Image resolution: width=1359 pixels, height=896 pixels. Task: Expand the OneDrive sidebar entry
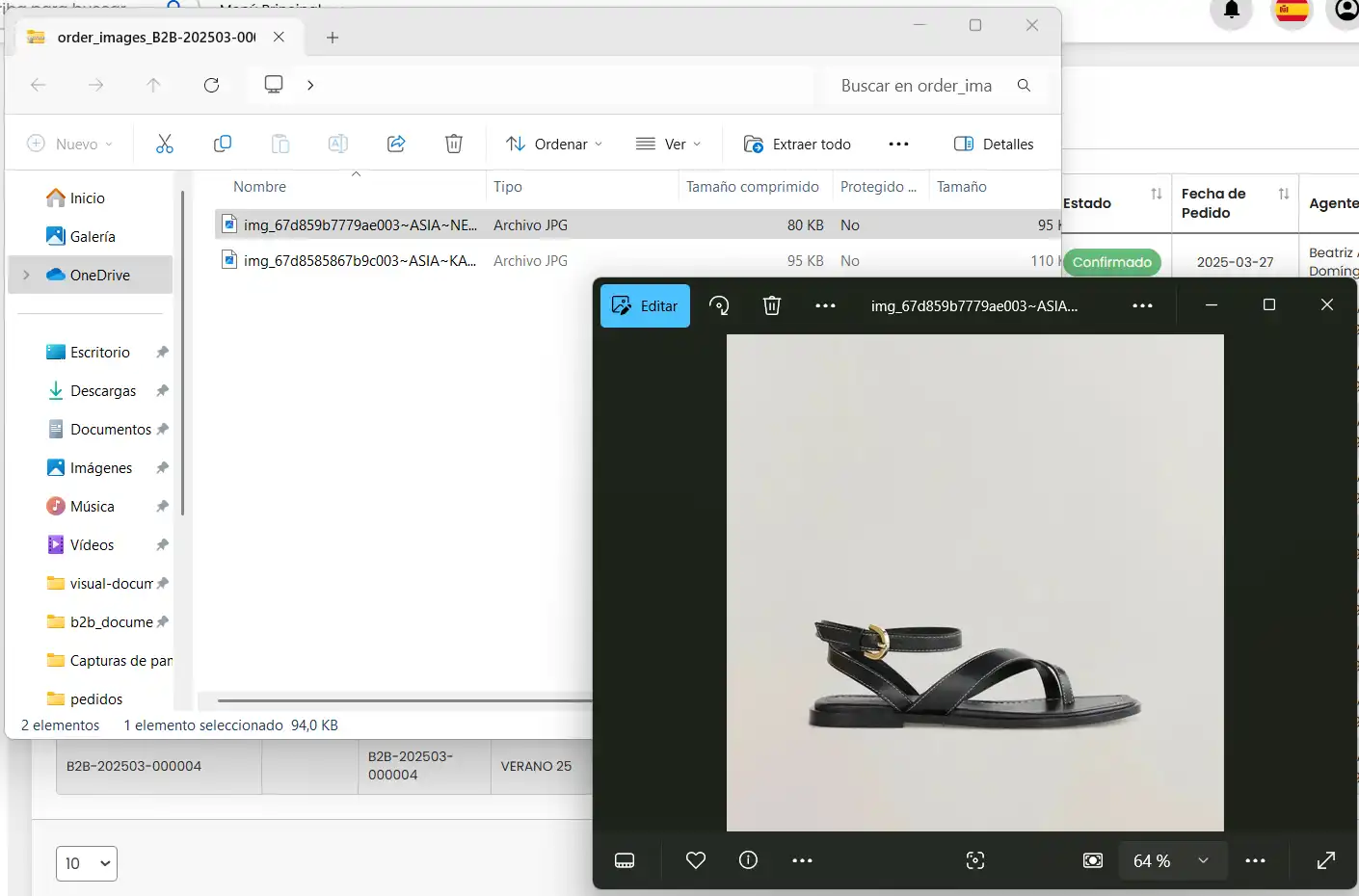pyautogui.click(x=26, y=275)
